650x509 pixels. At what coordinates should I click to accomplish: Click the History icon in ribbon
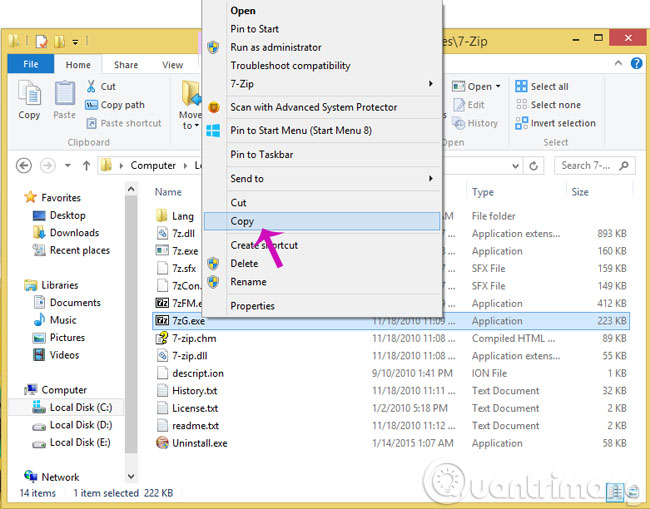point(459,123)
